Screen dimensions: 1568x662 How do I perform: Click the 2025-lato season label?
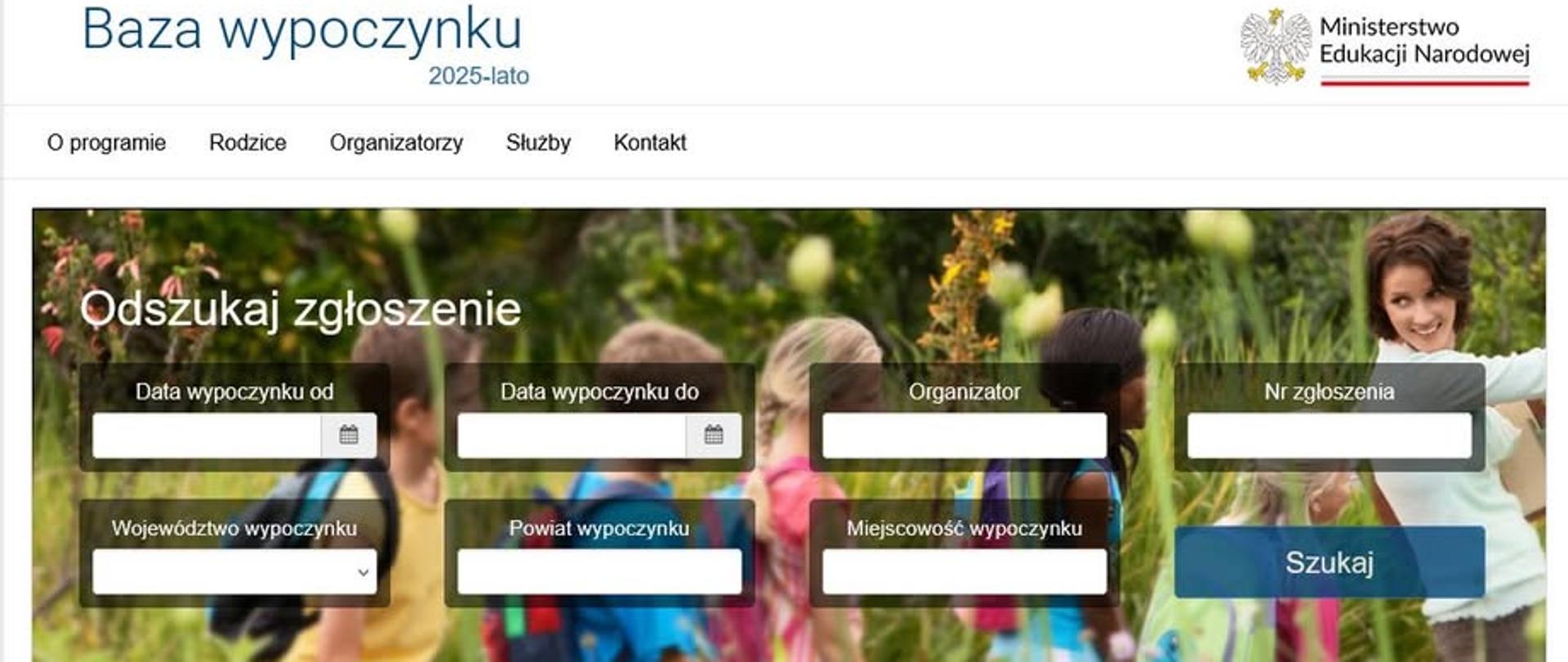coord(479,76)
